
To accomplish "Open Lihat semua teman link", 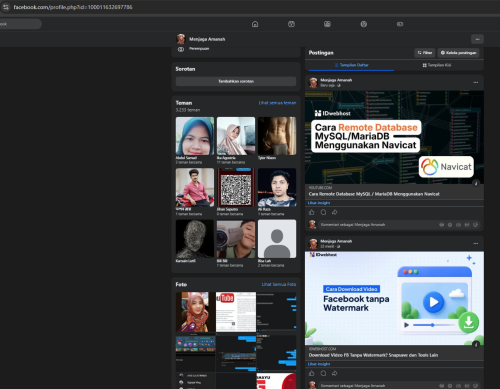I will (x=277, y=103).
